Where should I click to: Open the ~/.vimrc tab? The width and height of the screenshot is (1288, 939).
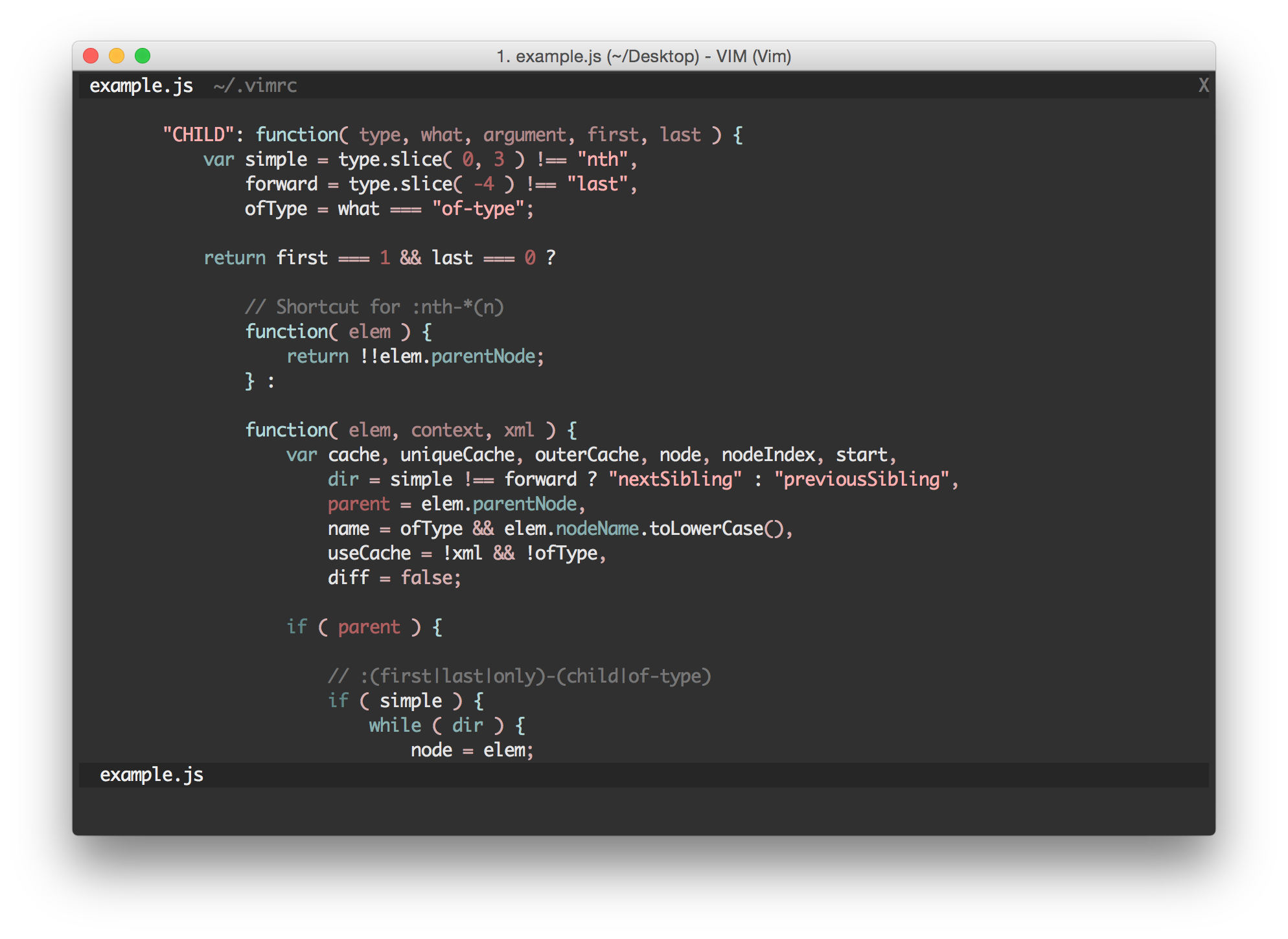(255, 85)
